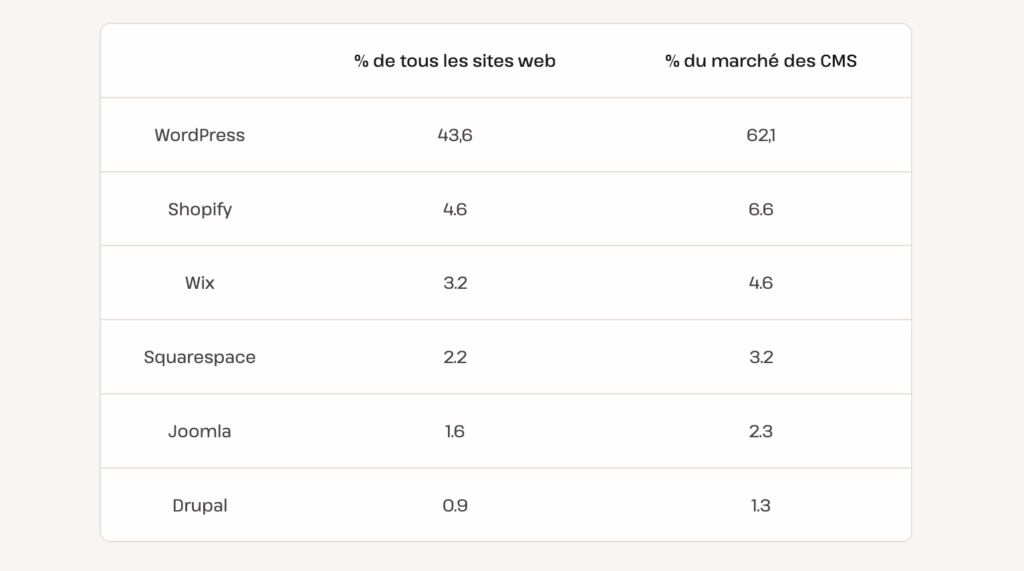Click the Wix row label
This screenshot has height=571, width=1024.
(x=200, y=283)
